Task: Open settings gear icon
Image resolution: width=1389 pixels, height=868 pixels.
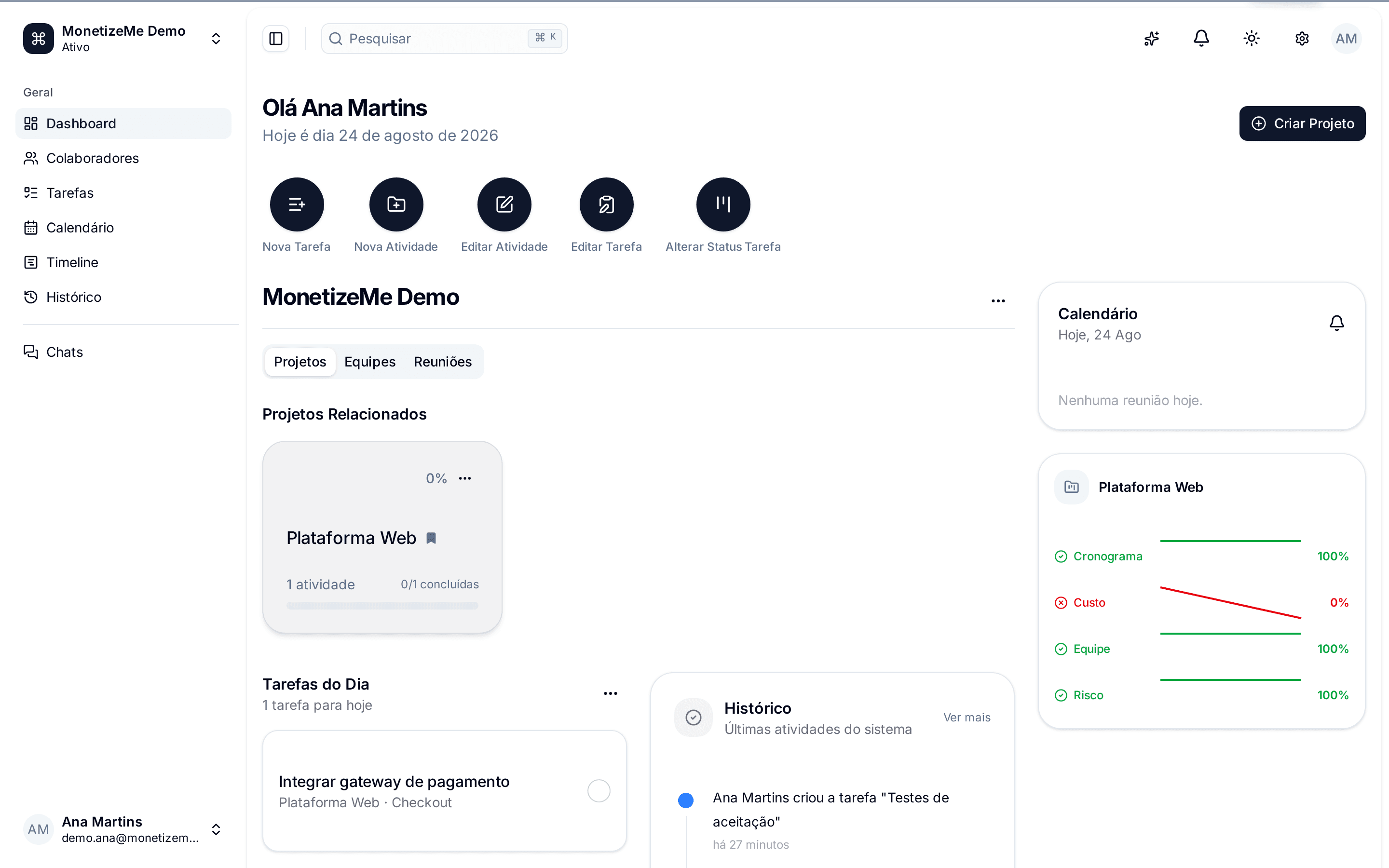Action: (1302, 39)
